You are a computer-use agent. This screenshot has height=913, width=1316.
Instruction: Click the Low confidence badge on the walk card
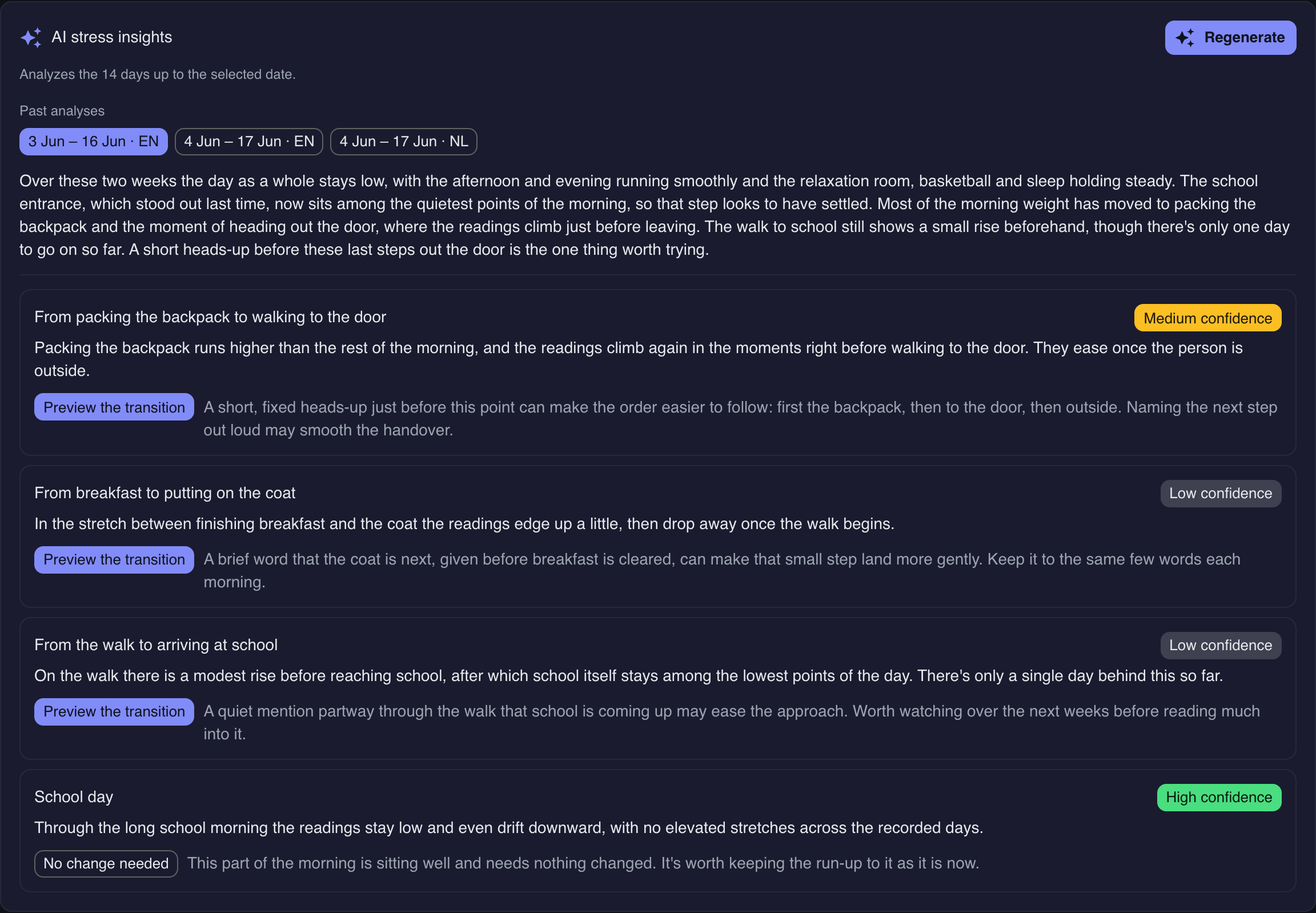coord(1221,645)
